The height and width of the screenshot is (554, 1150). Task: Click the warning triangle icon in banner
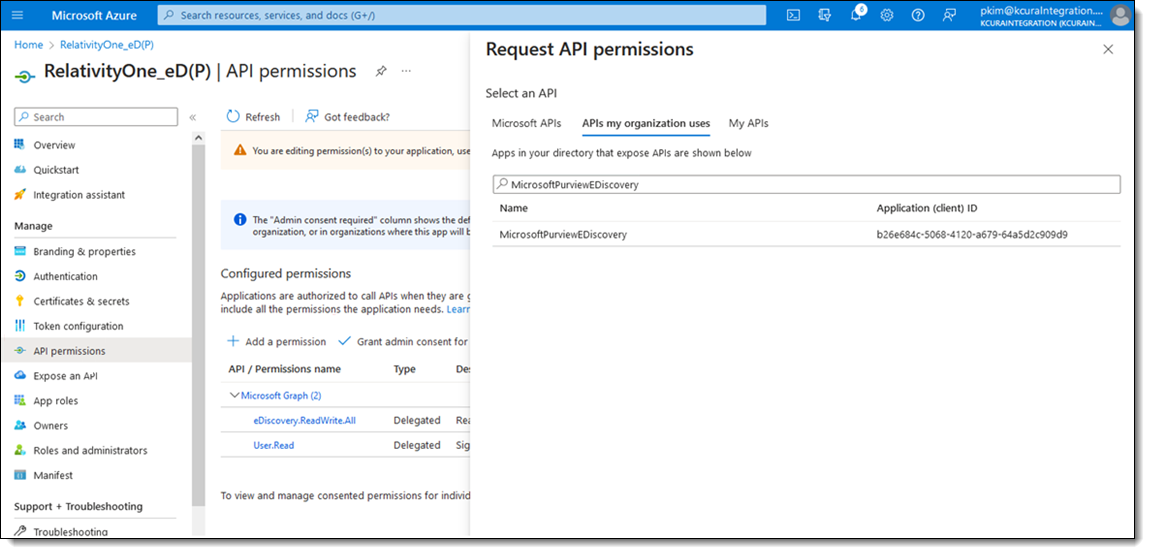(x=240, y=150)
